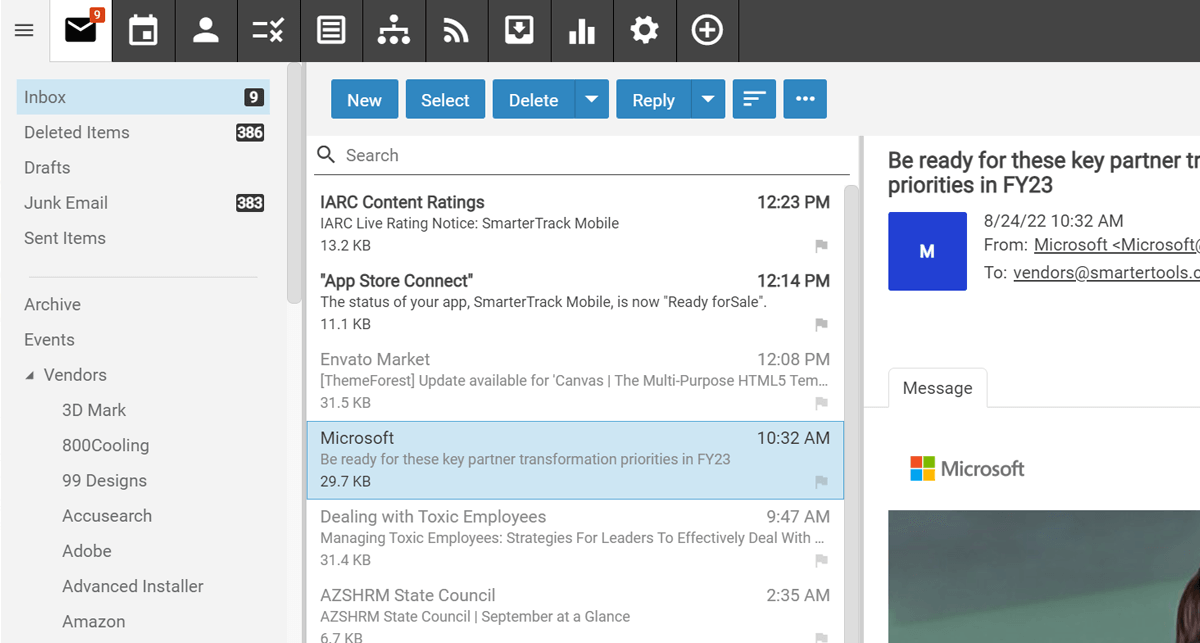The image size is (1200, 643).
Task: Open the Calendar icon in top bar
Action: [x=143, y=31]
